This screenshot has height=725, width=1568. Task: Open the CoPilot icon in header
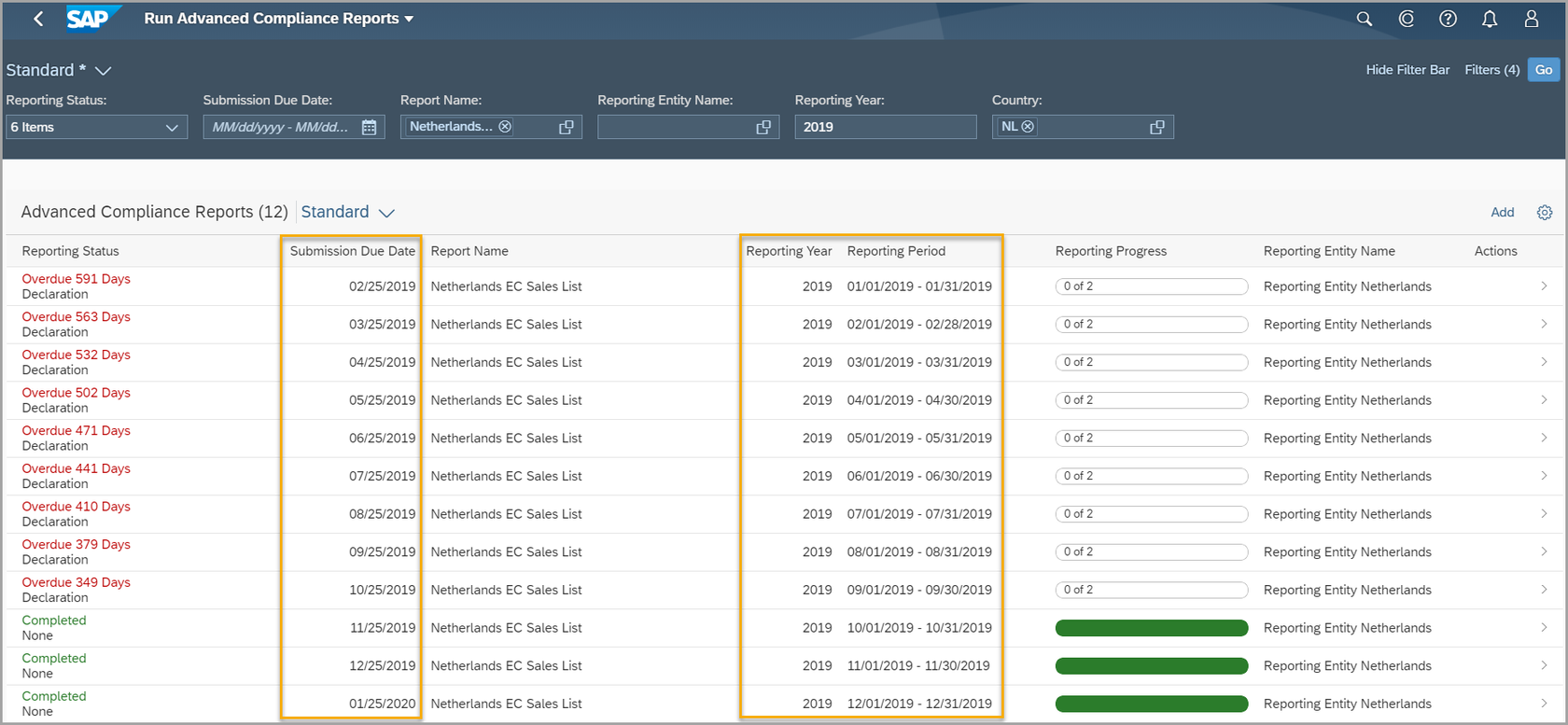pyautogui.click(x=1407, y=19)
